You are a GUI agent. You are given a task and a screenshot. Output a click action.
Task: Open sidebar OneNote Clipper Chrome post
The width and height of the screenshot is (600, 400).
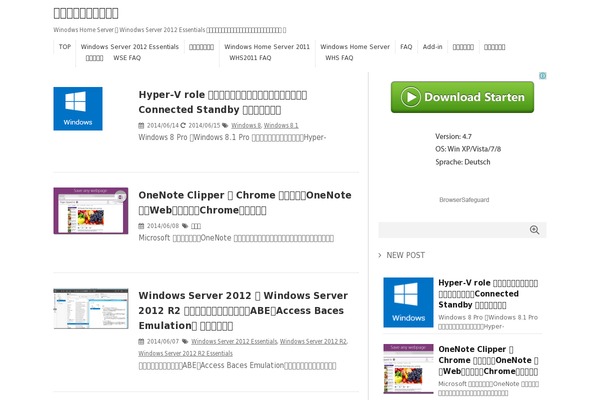[488, 360]
